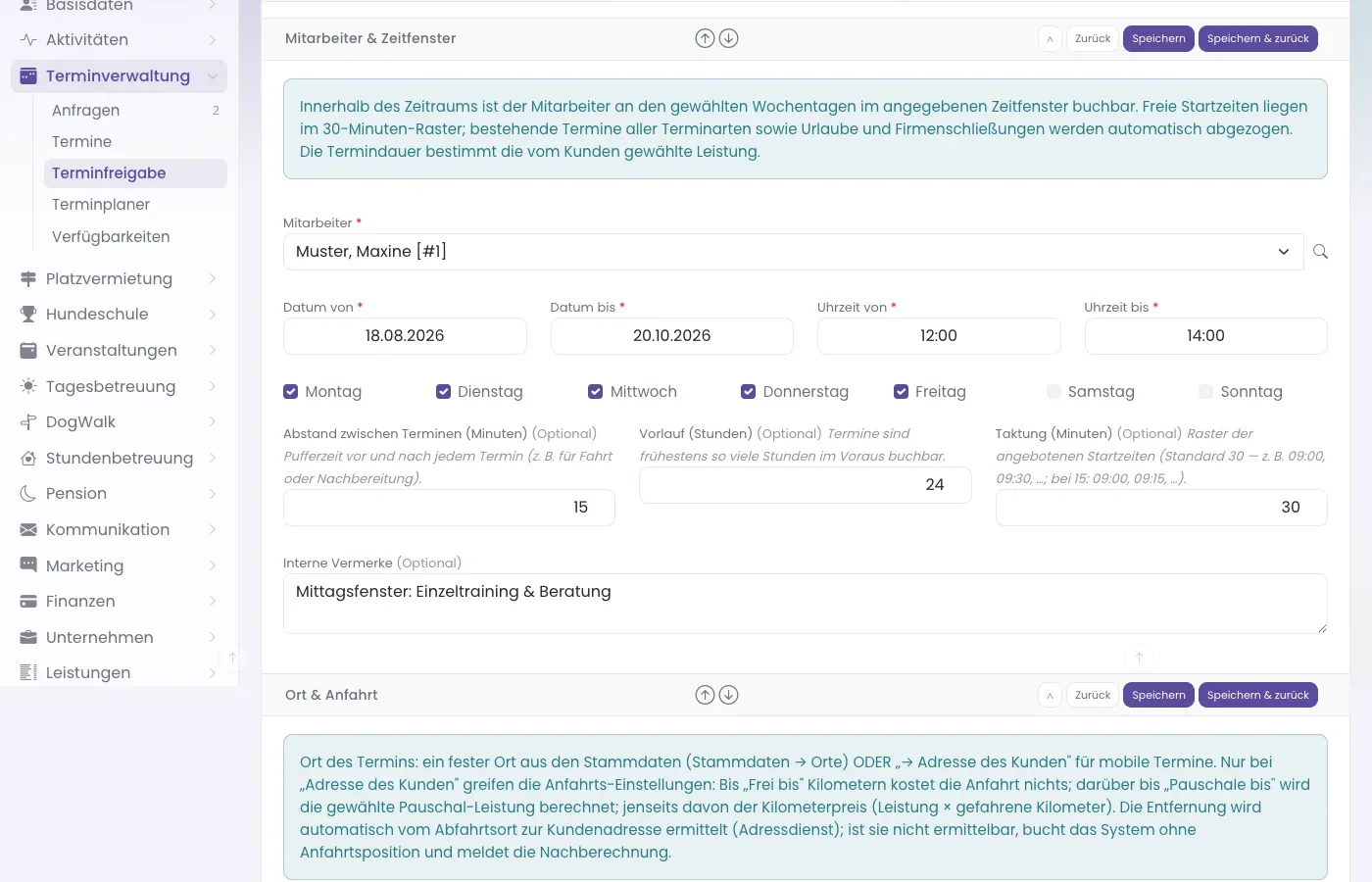Image resolution: width=1372 pixels, height=882 pixels.
Task: Expand the Hundeschule submenu chevron
Action: click(x=213, y=315)
